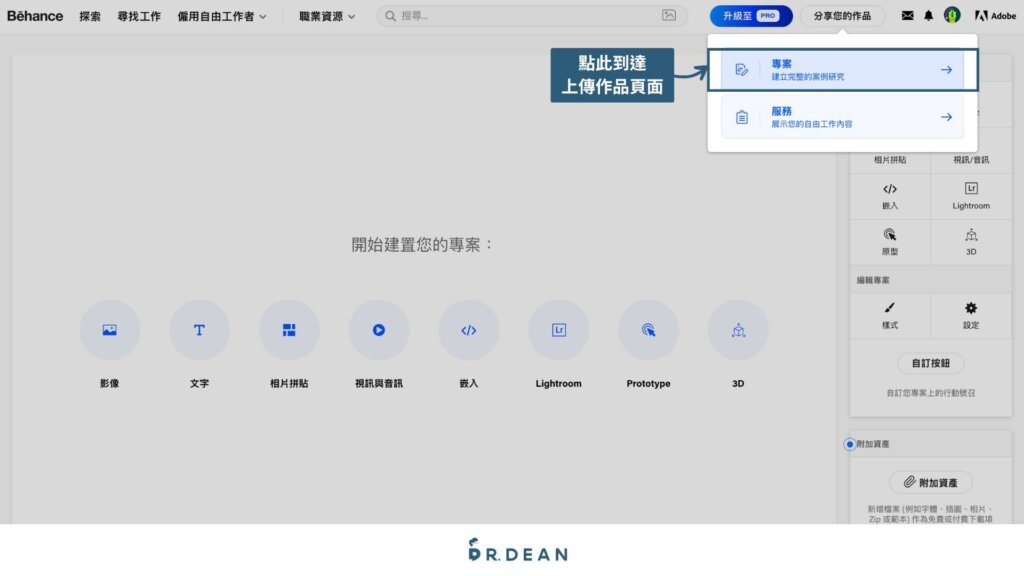Open the 3D content tool icon
1024x576 pixels.
coord(738,329)
